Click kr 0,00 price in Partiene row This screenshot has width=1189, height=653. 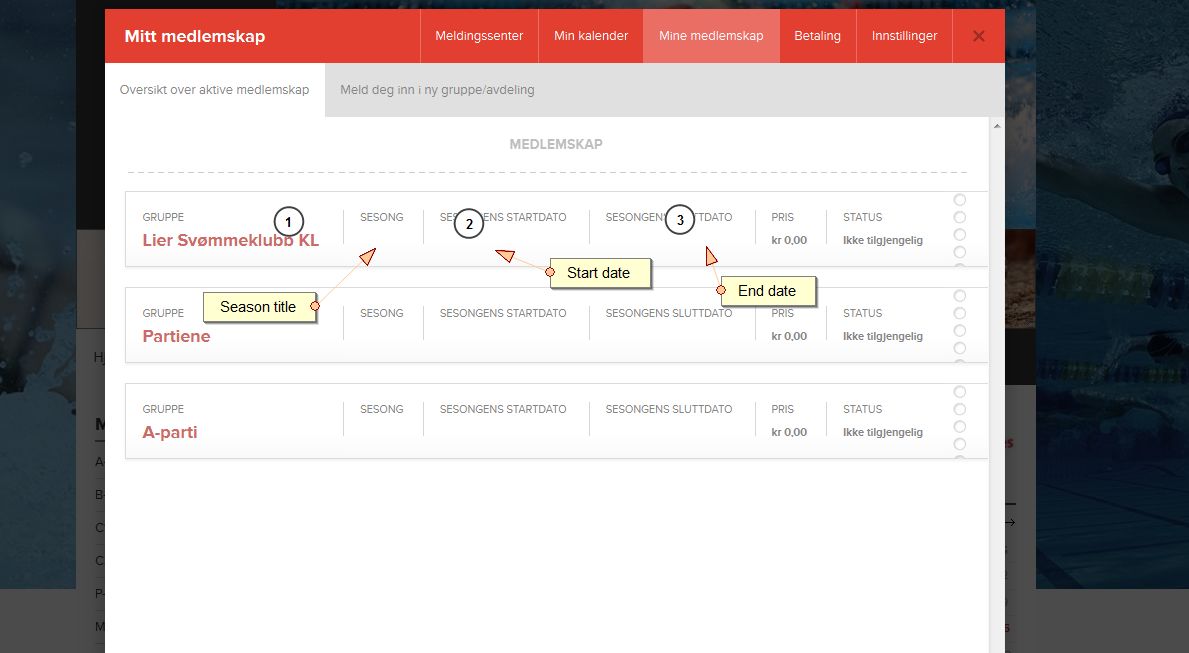click(789, 336)
